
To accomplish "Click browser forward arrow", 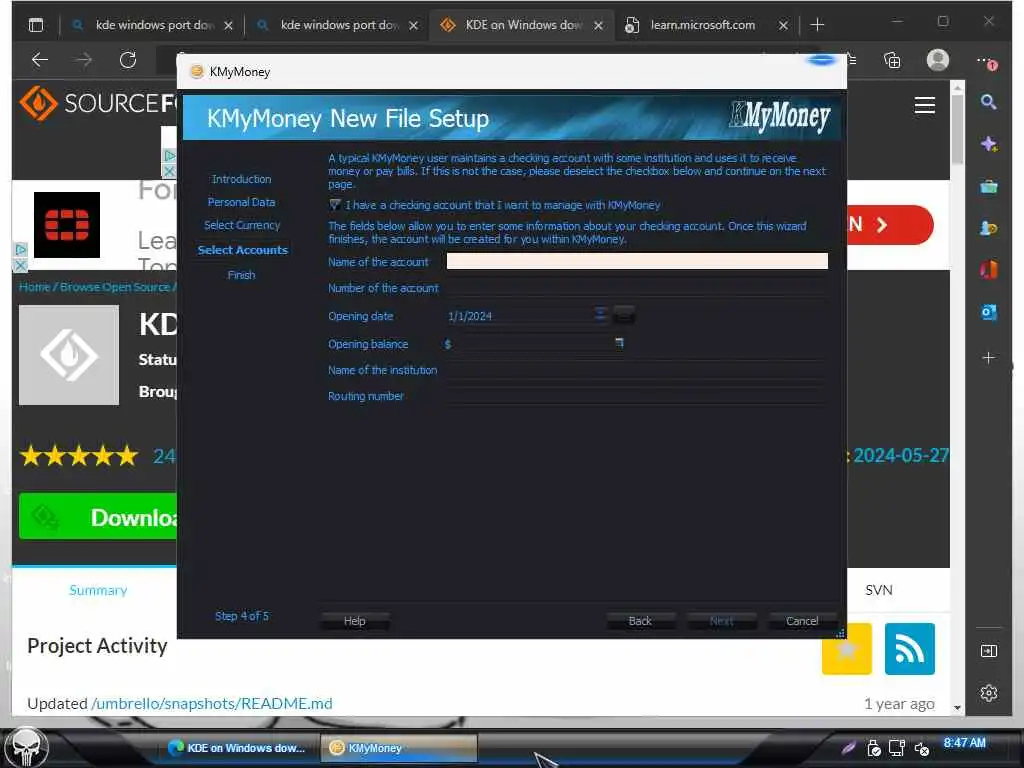I will tap(84, 60).
